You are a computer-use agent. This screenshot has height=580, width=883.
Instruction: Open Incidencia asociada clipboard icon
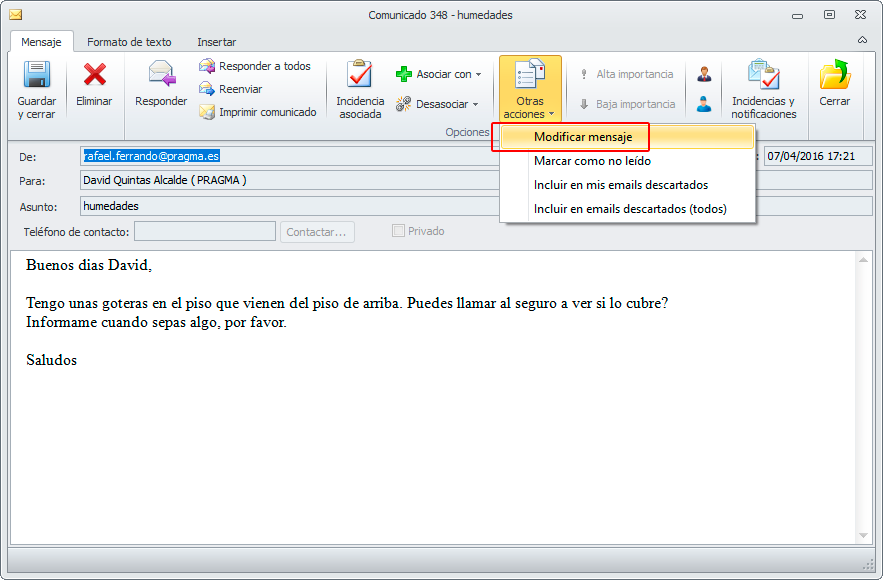click(x=360, y=74)
